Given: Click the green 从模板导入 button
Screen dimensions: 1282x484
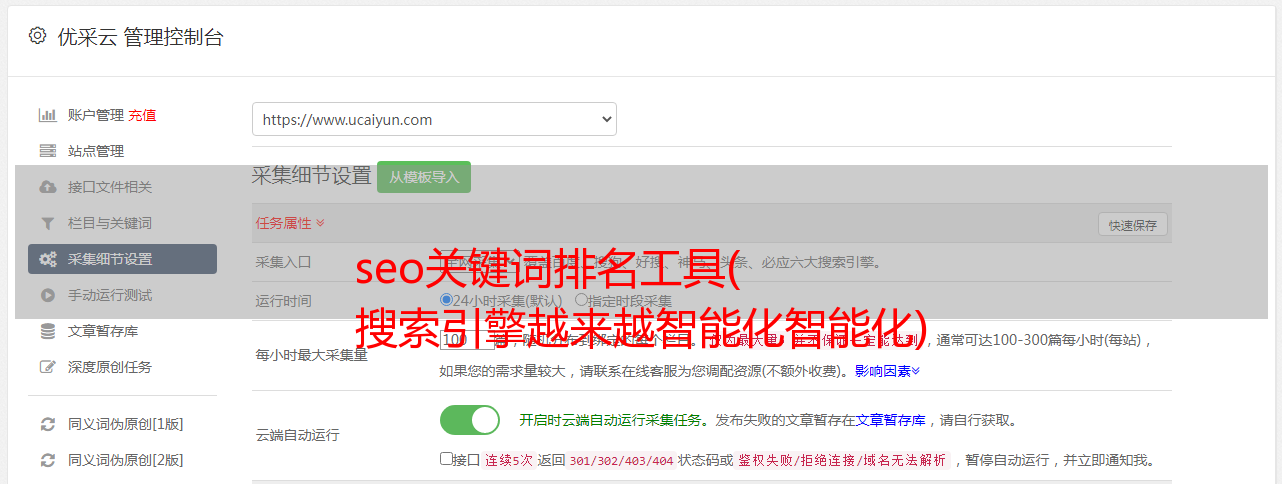Looking at the screenshot, I should [424, 177].
